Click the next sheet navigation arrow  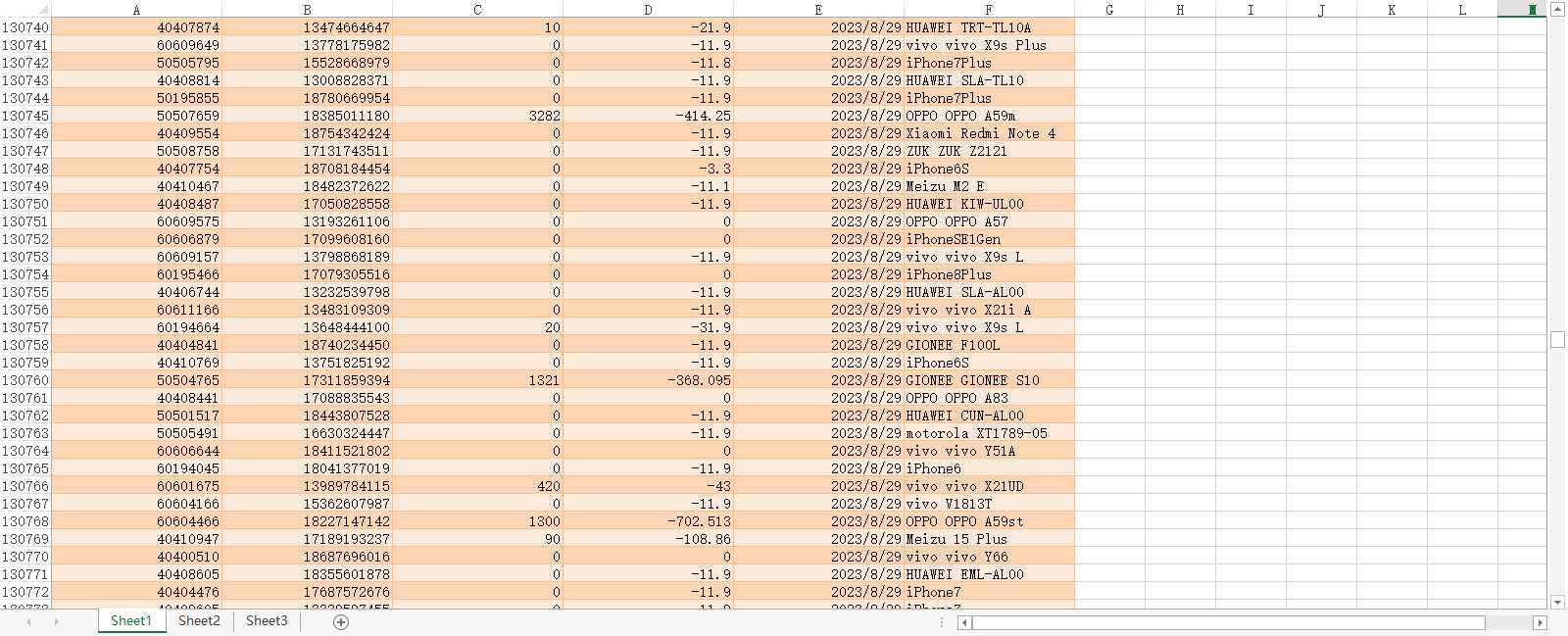56,622
